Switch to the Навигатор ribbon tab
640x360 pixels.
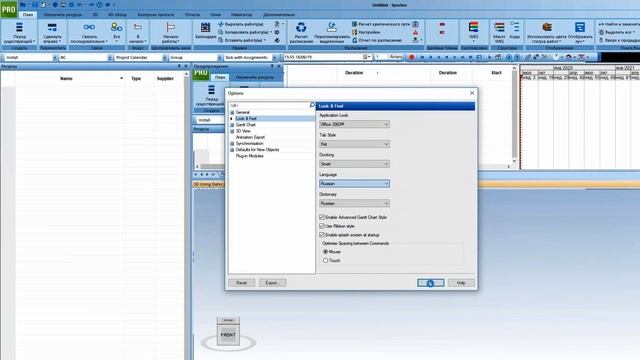click(x=241, y=15)
